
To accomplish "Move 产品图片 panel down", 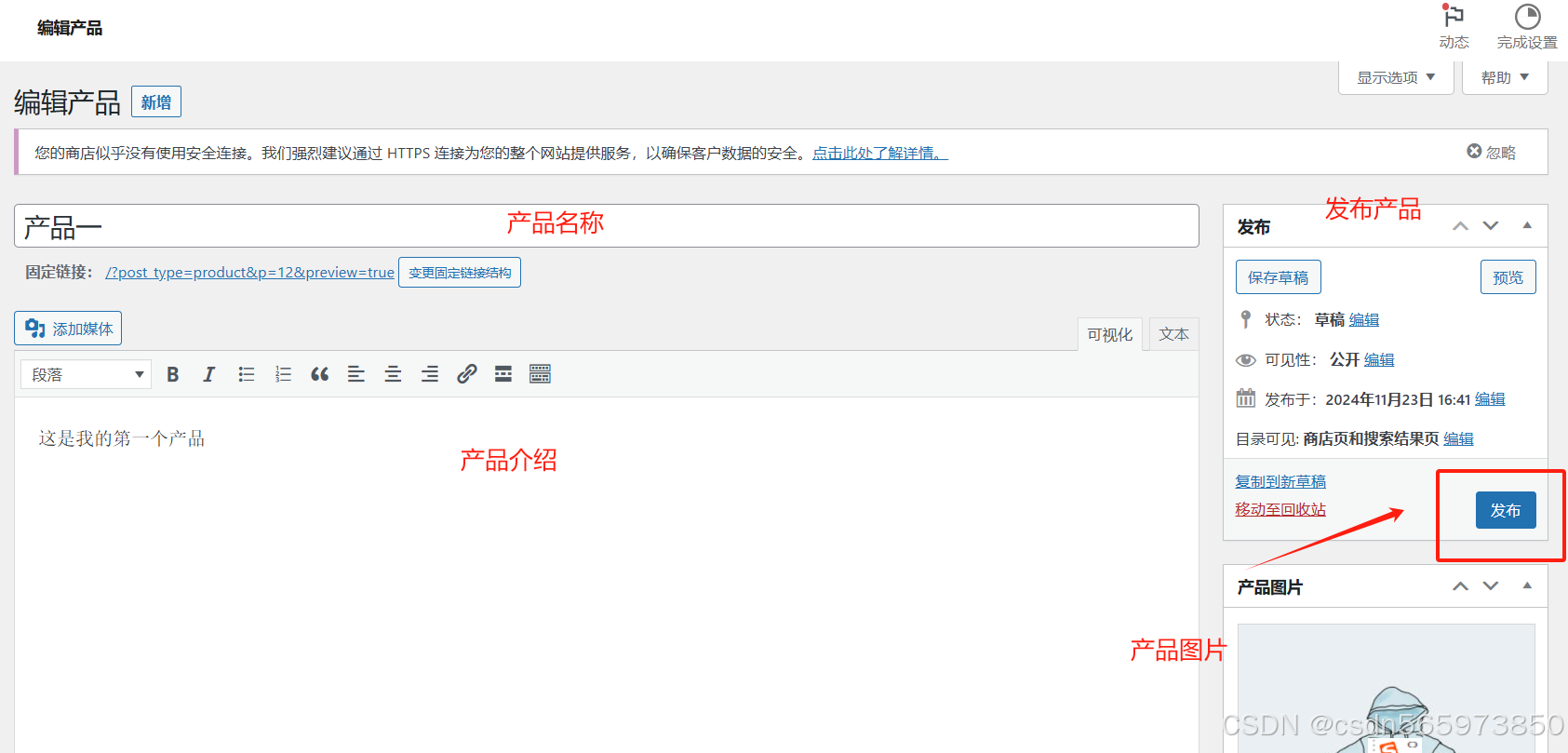I will [1491, 586].
